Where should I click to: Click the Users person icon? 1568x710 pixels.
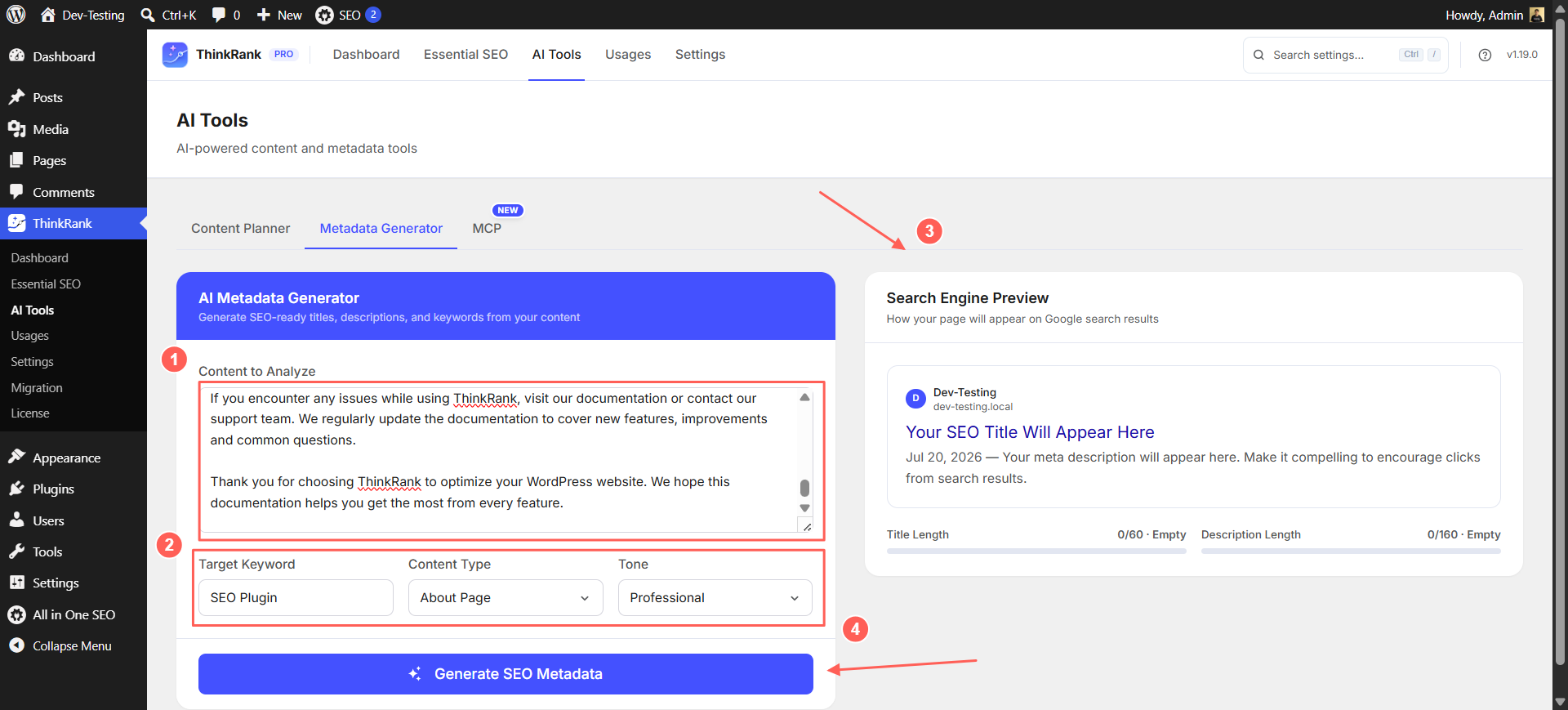pos(16,520)
